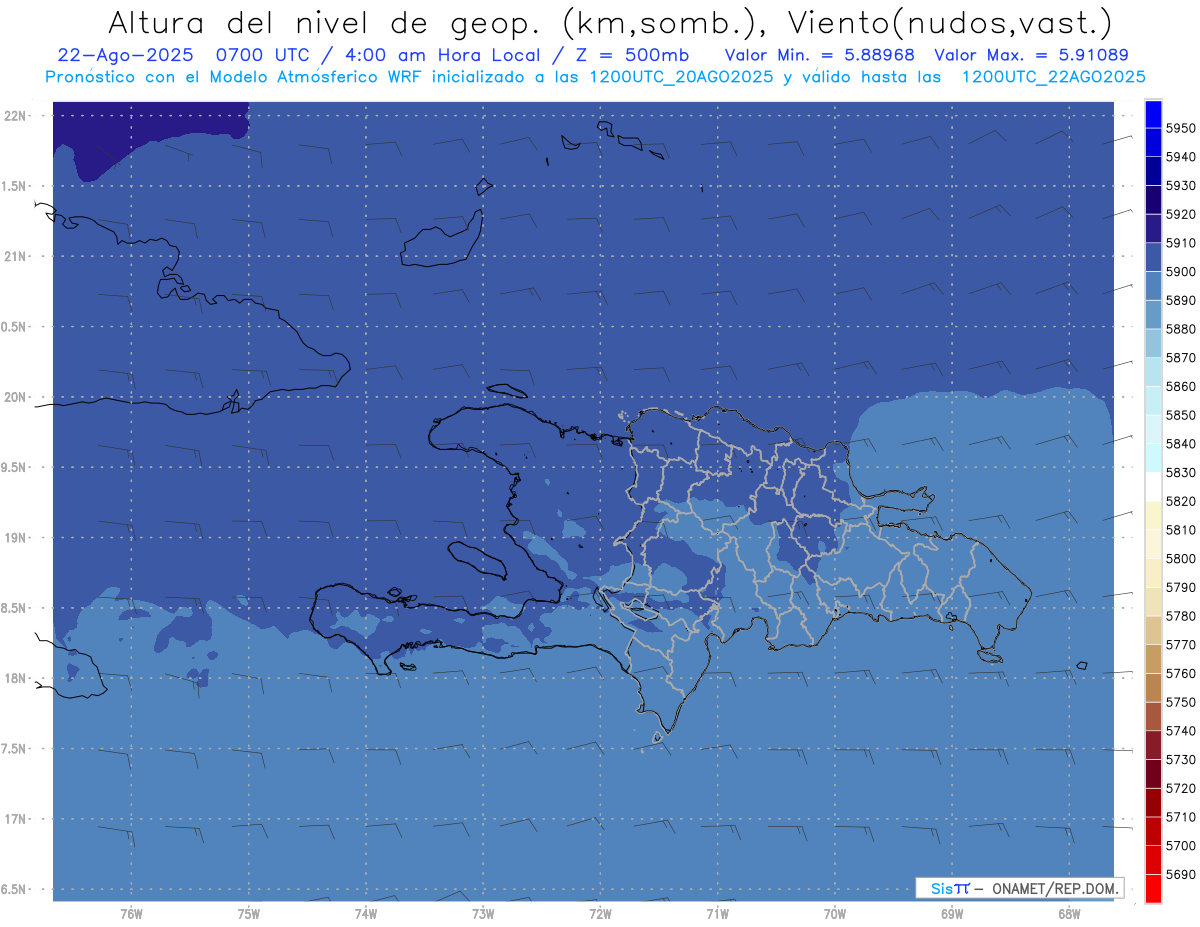Click the '71W' longitude label

click(717, 913)
